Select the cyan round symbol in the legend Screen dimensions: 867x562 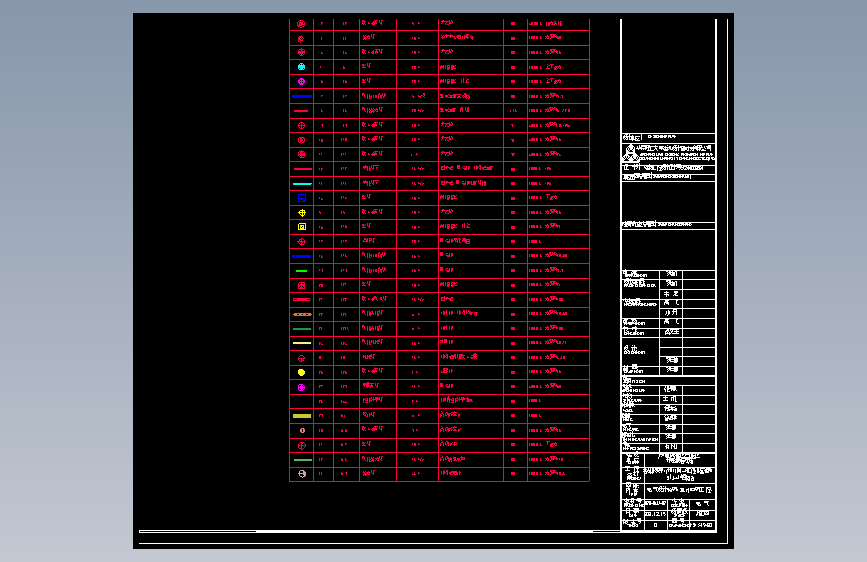(x=301, y=66)
